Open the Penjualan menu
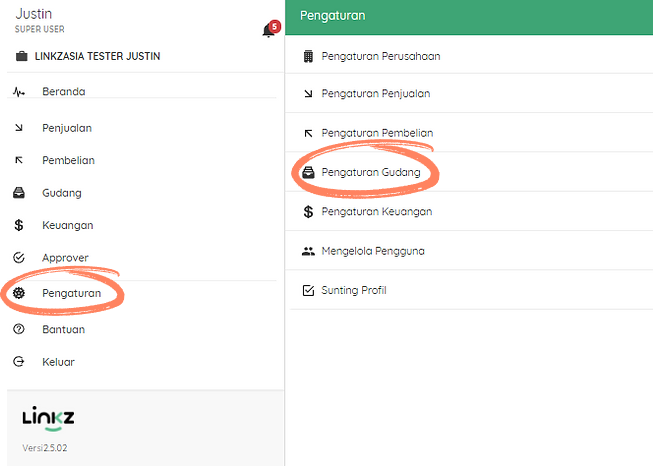 [x=67, y=128]
